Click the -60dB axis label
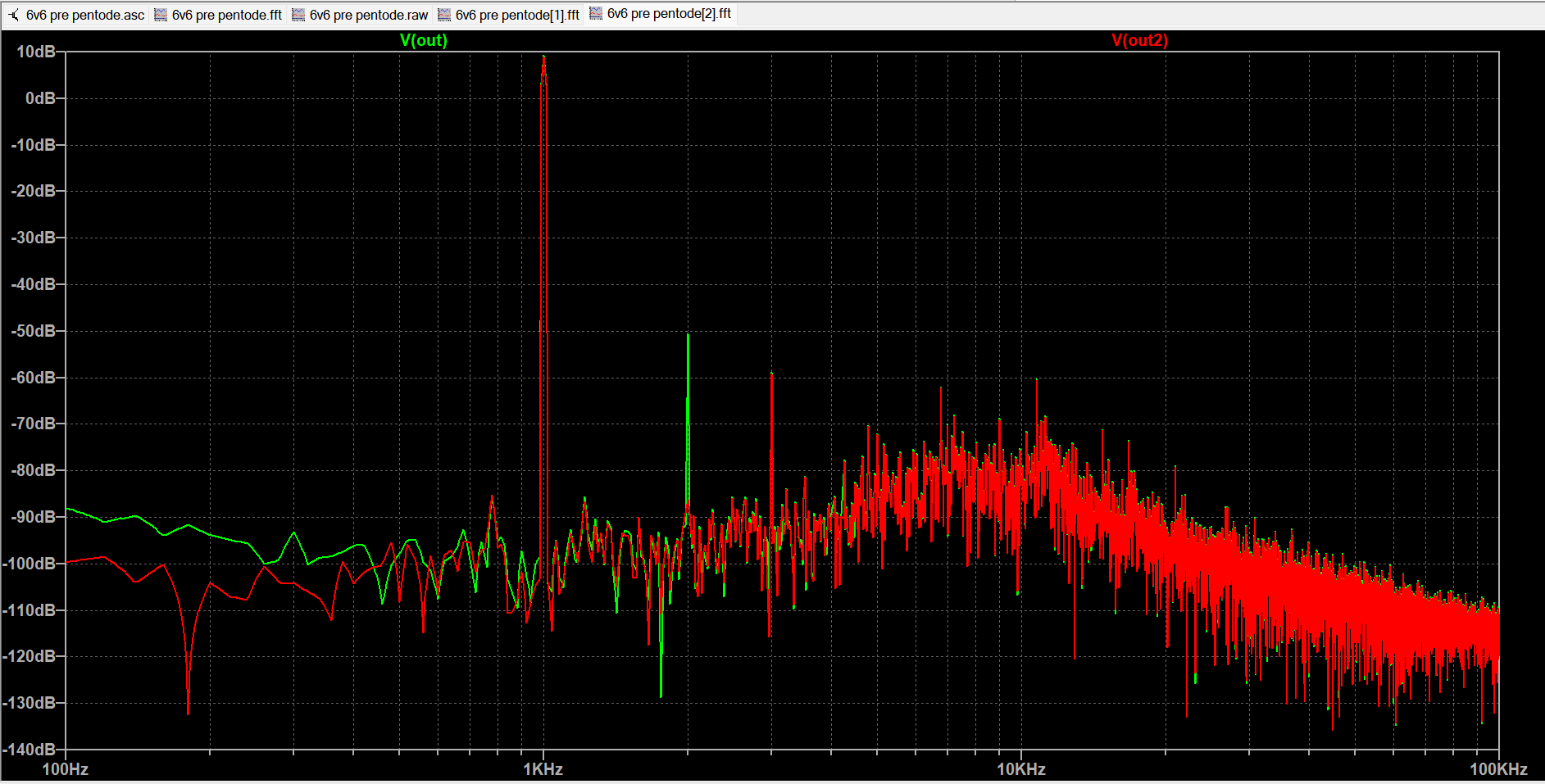This screenshot has width=1545, height=784. 33,378
